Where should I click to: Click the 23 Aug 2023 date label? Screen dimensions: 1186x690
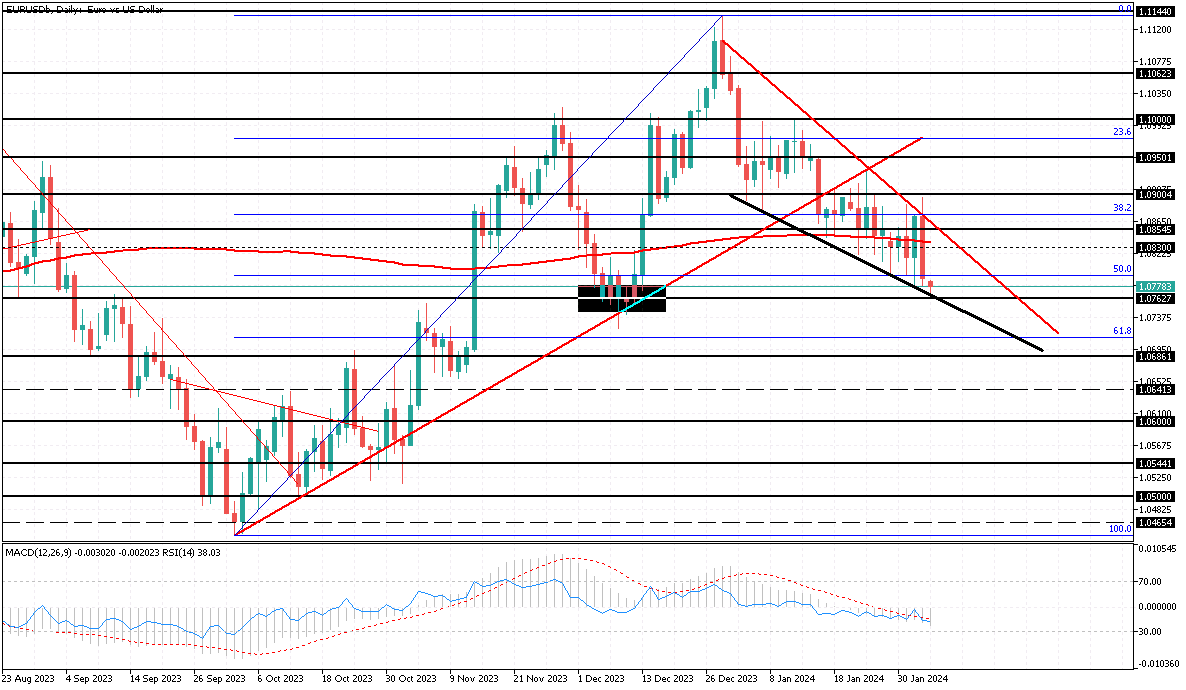click(28, 679)
